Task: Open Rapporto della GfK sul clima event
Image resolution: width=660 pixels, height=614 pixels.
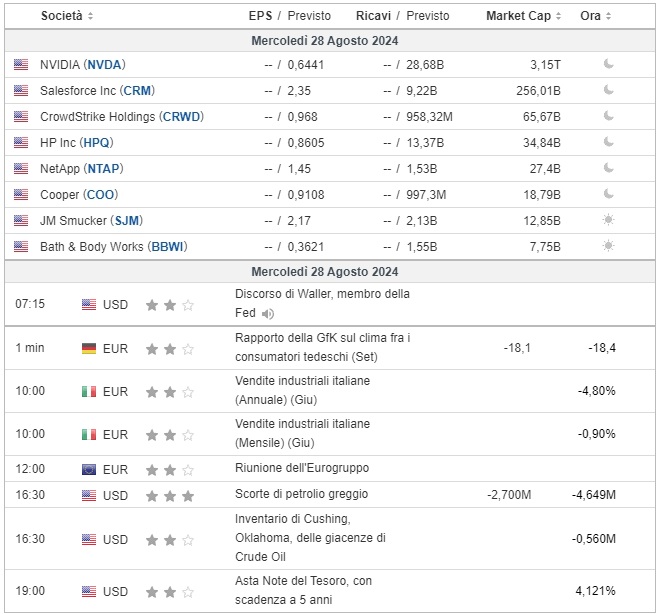Action: pyautogui.click(x=323, y=348)
